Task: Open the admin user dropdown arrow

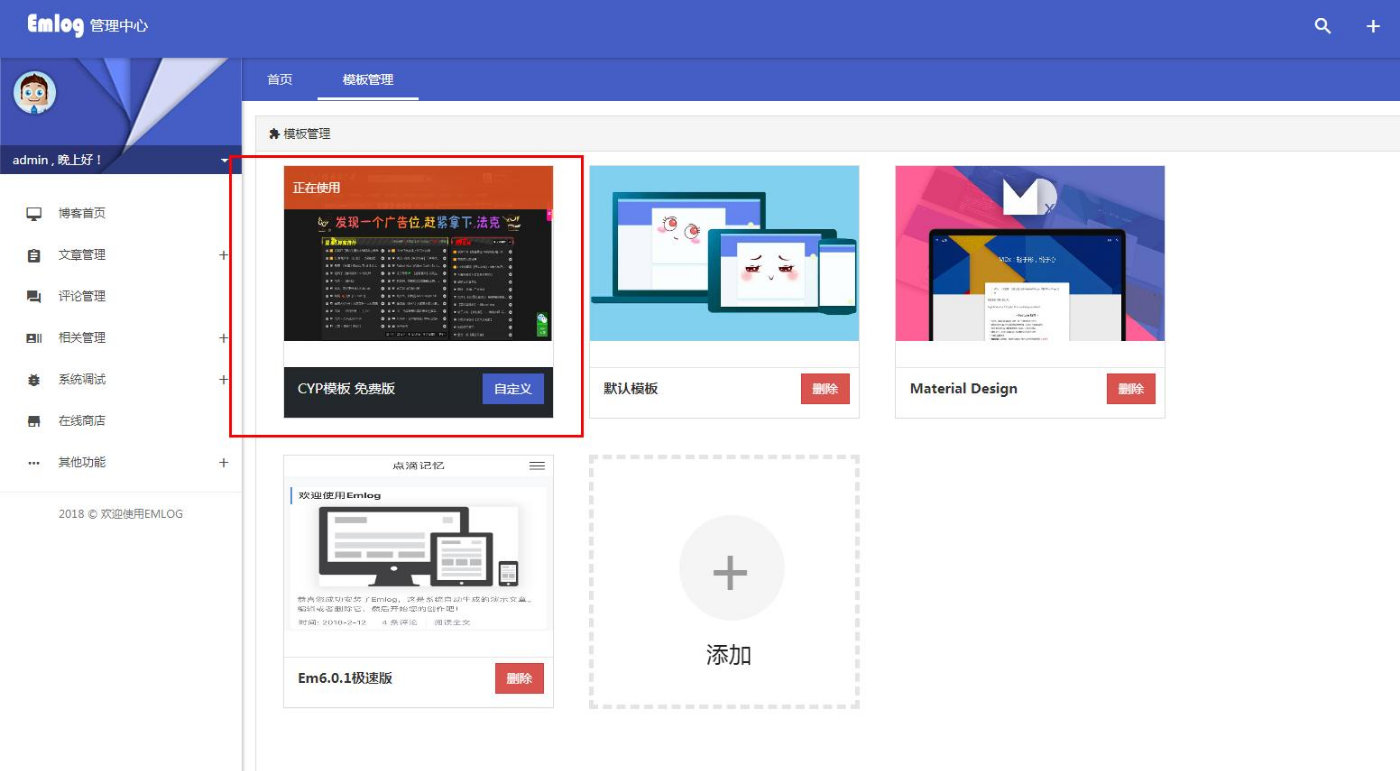Action: pyautogui.click(x=224, y=161)
